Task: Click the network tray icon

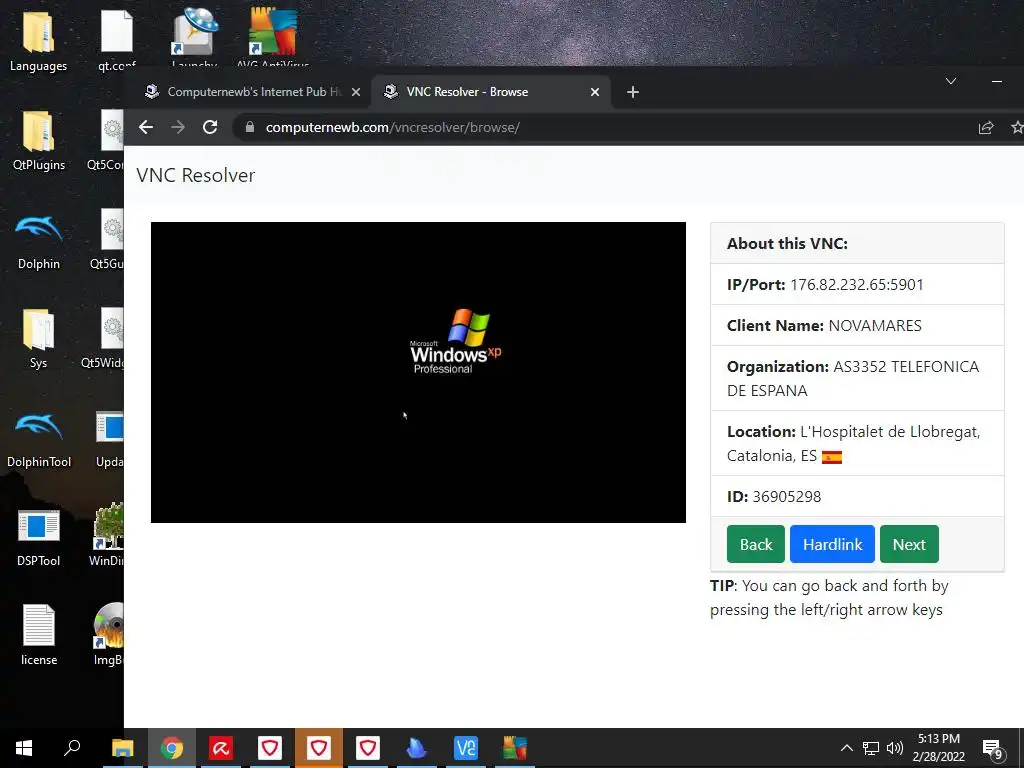Action: 871,748
